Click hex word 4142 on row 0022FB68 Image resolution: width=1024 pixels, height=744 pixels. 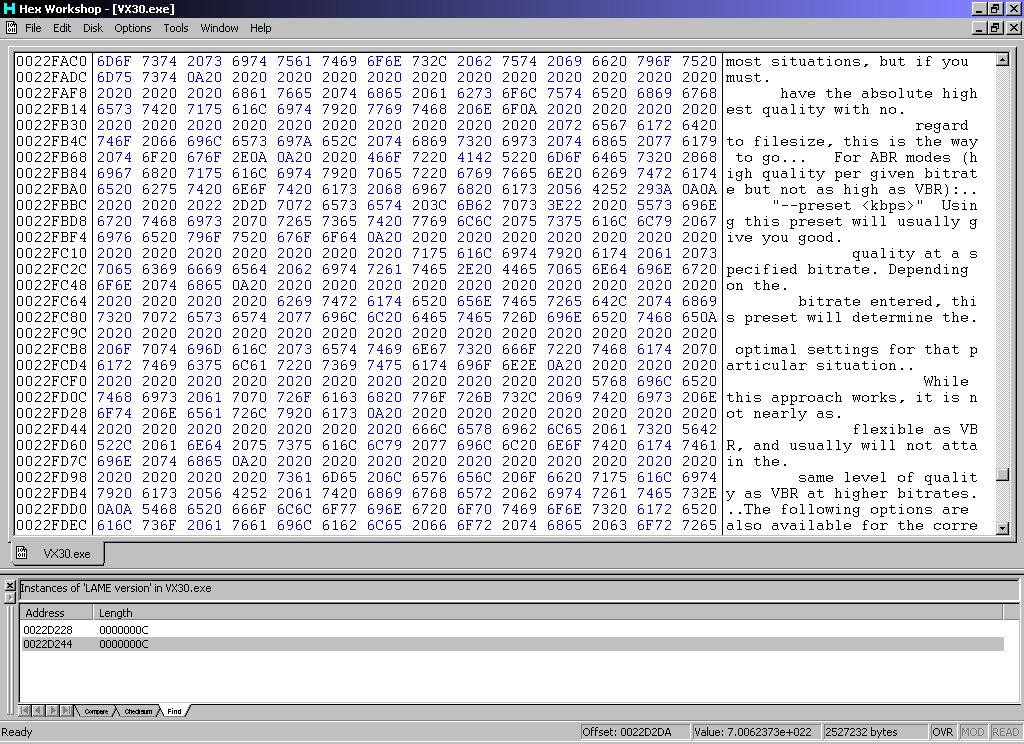(x=475, y=157)
